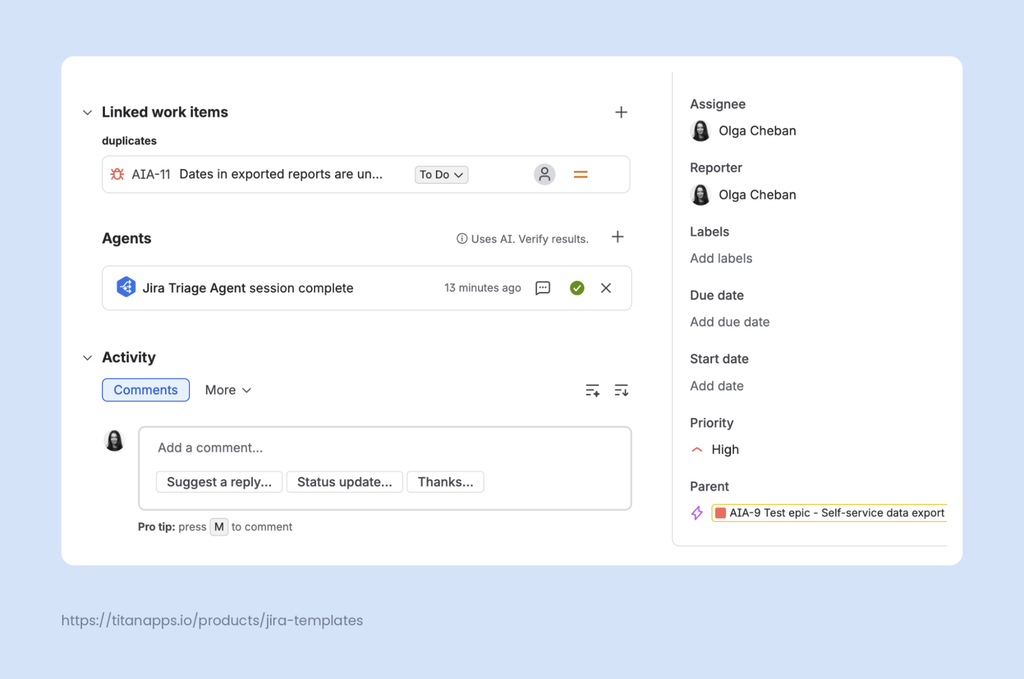Click the Status update button

[x=345, y=482]
